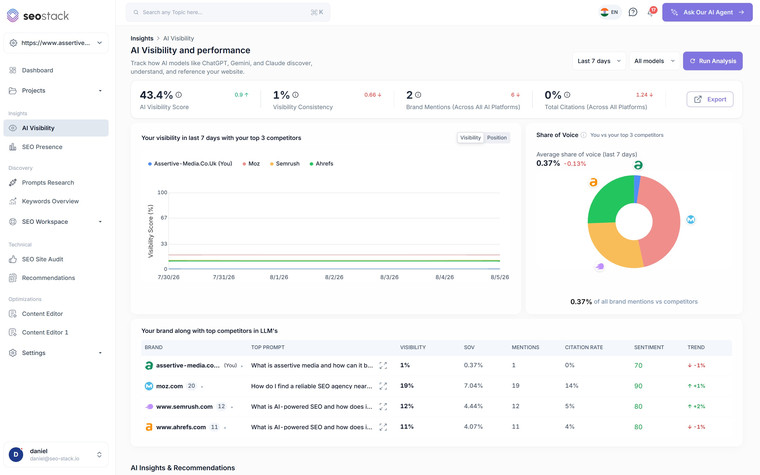Click the Dashboard grid icon in sidebar
The width and height of the screenshot is (760, 475).
[13, 70]
